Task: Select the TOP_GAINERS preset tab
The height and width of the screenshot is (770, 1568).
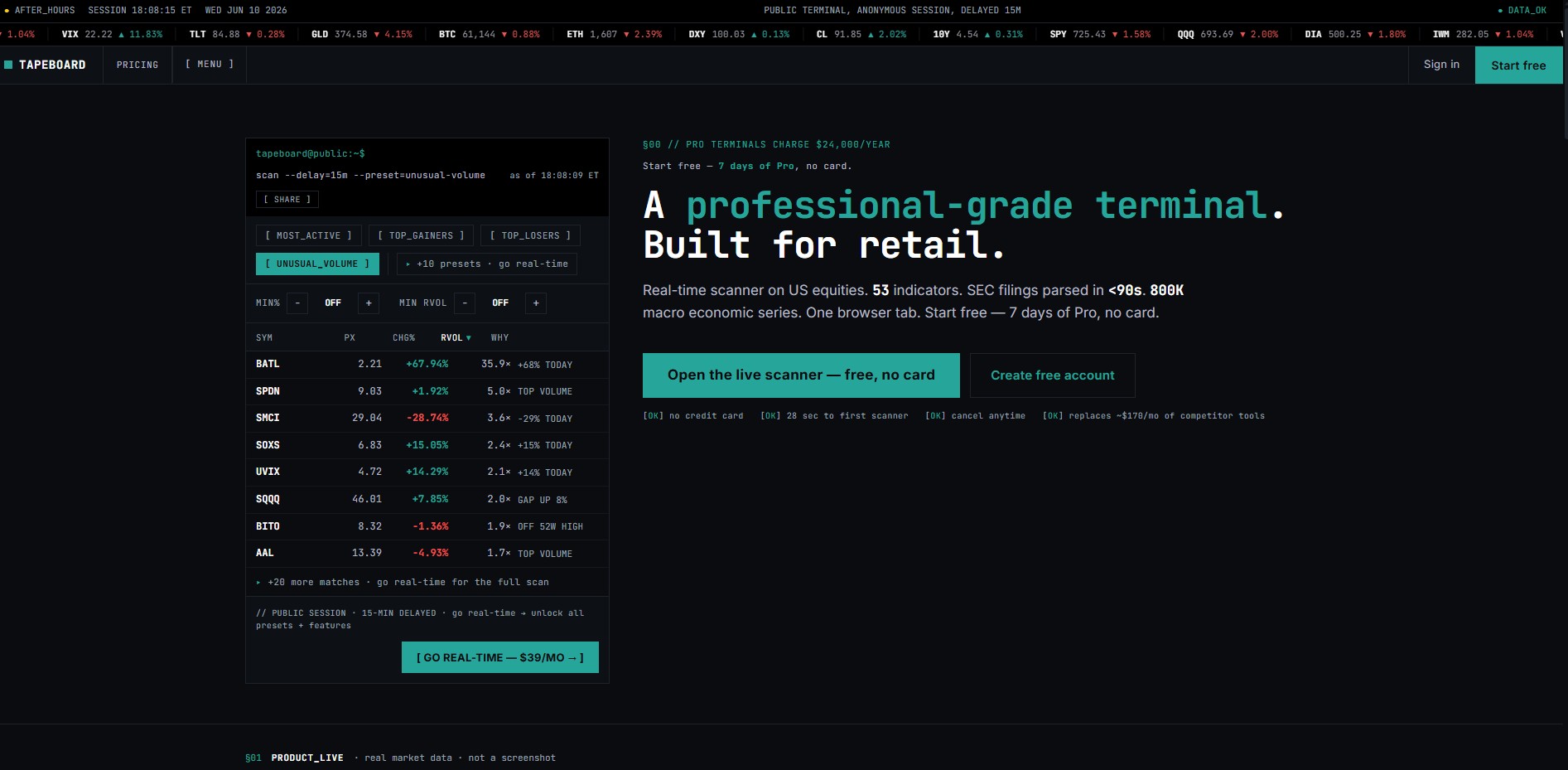Action: point(421,236)
